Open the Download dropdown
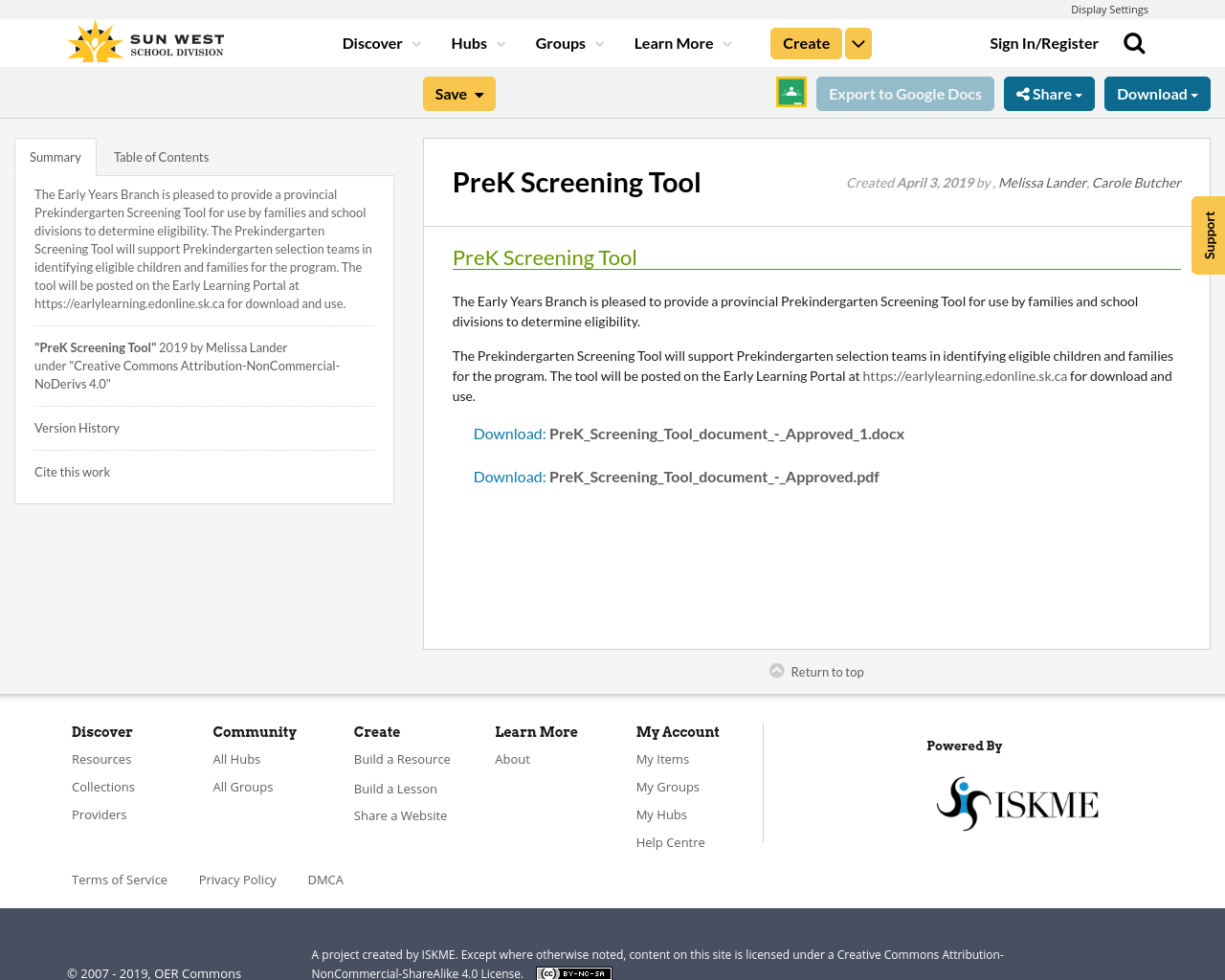This screenshot has height=980, width=1225. tap(1157, 93)
